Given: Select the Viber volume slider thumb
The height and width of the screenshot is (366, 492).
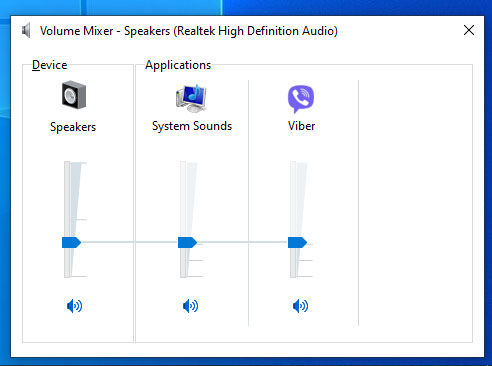Looking at the screenshot, I should [297, 242].
